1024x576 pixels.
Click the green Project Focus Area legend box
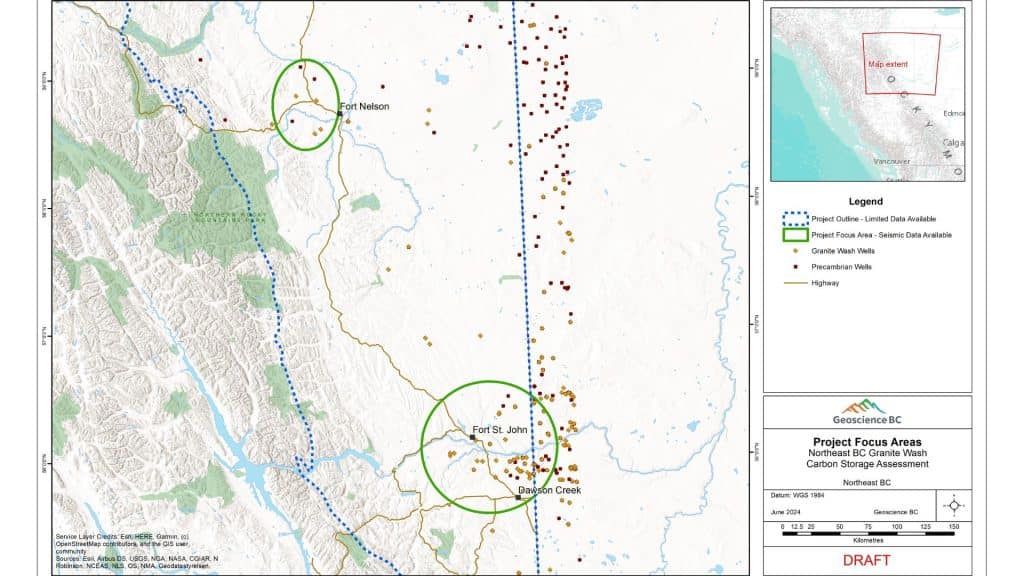coord(792,236)
